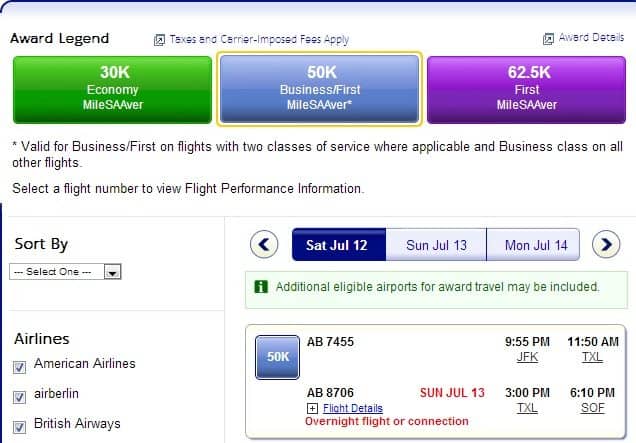Switch to Mon Jul 14 tab

click(x=533, y=245)
